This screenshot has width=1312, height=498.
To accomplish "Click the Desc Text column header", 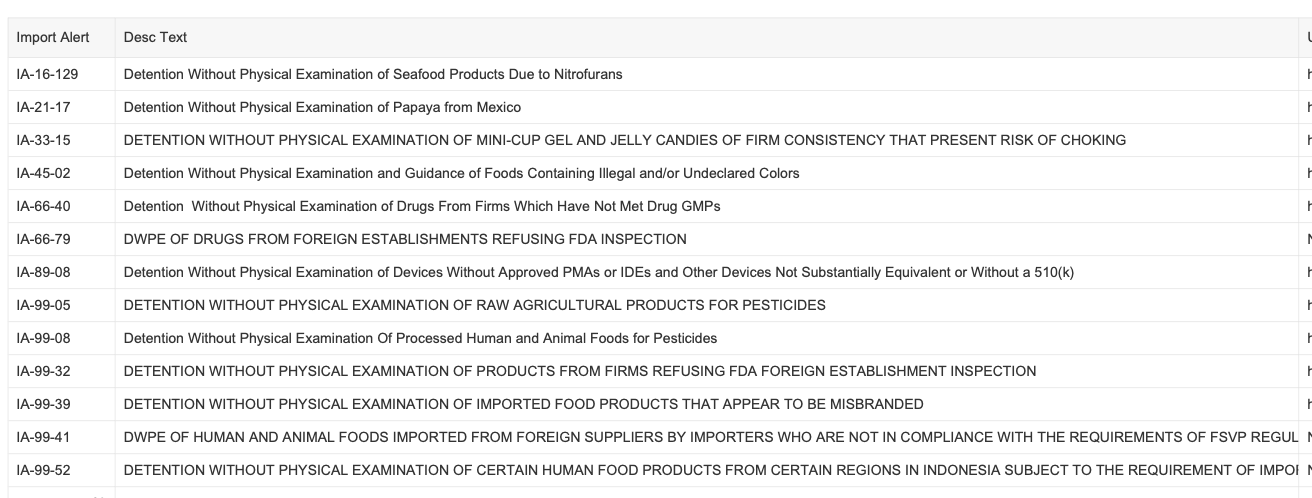I will [155, 38].
